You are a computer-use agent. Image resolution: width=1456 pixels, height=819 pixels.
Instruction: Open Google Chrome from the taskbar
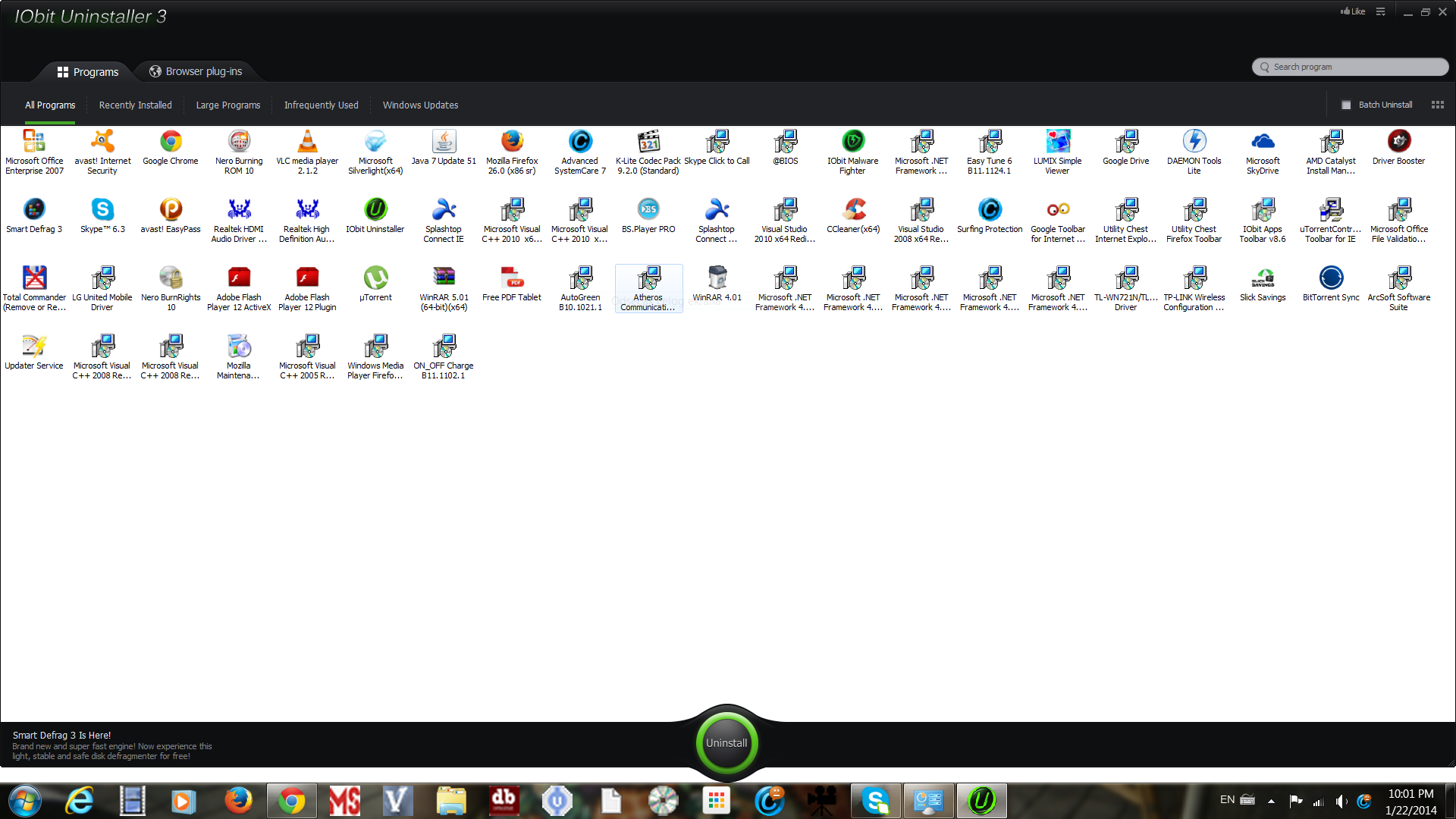pyautogui.click(x=292, y=801)
